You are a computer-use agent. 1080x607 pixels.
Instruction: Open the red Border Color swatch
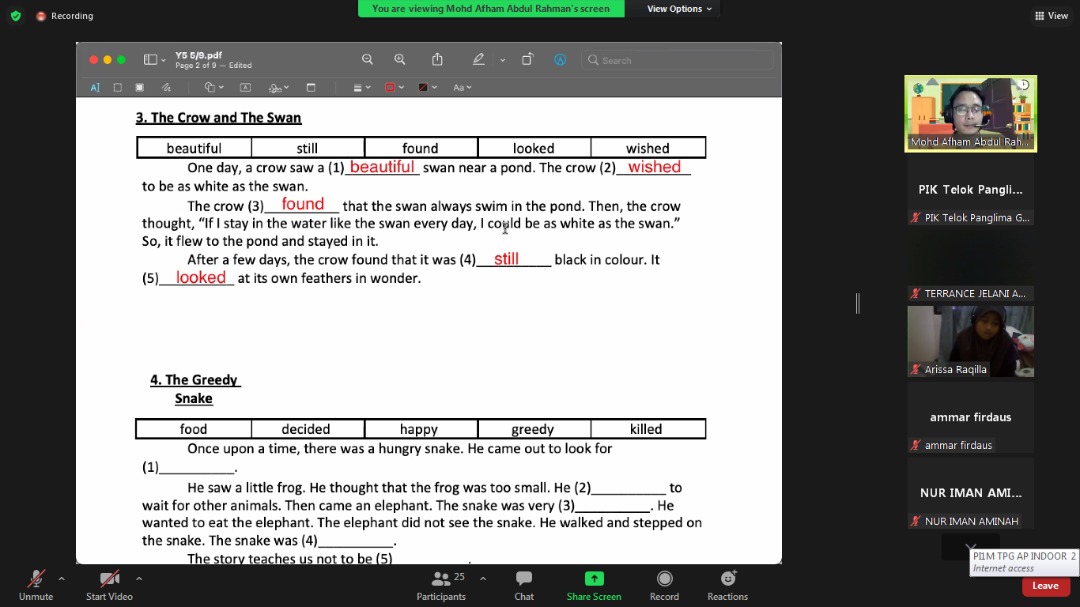click(394, 88)
